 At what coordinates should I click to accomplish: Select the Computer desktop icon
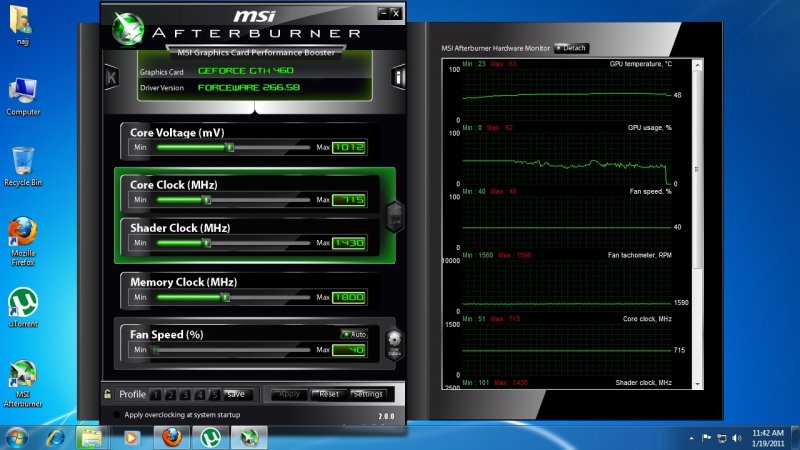[x=23, y=97]
